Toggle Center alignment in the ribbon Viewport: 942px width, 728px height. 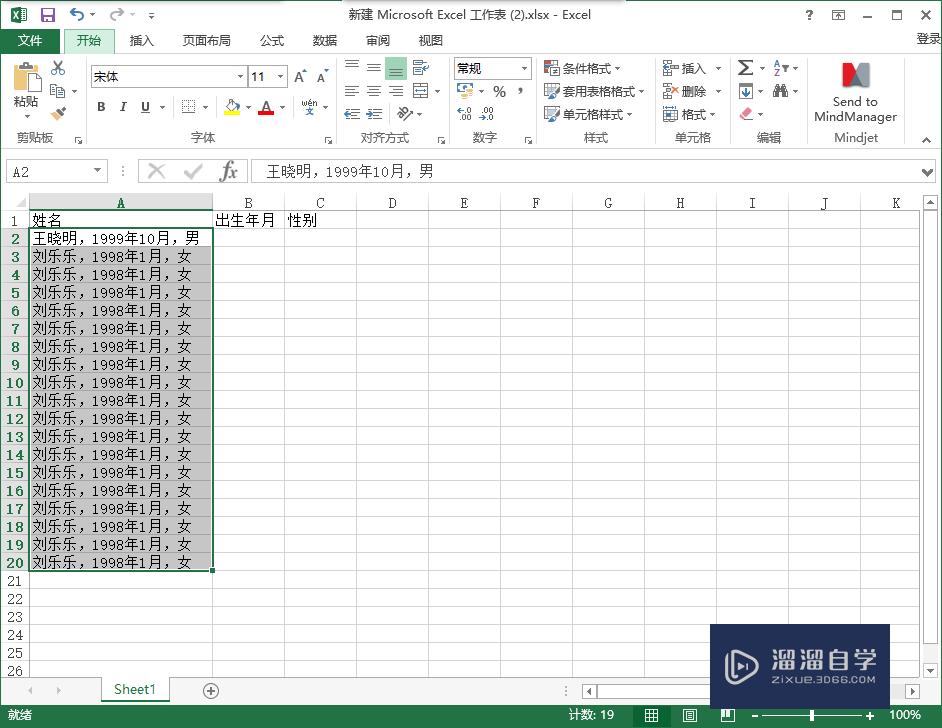[x=373, y=90]
